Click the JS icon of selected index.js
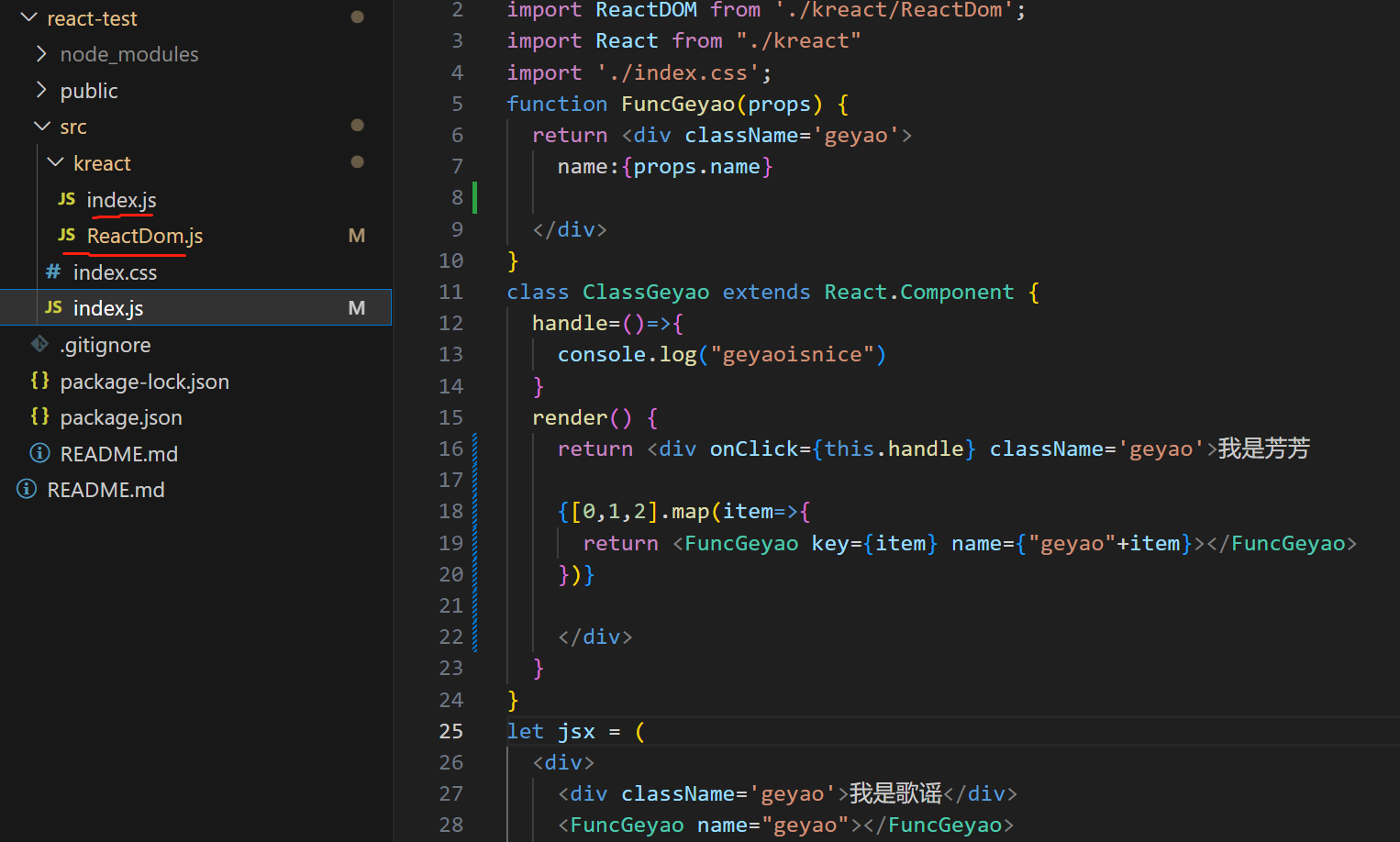The width and height of the screenshot is (1400, 842). click(x=53, y=307)
